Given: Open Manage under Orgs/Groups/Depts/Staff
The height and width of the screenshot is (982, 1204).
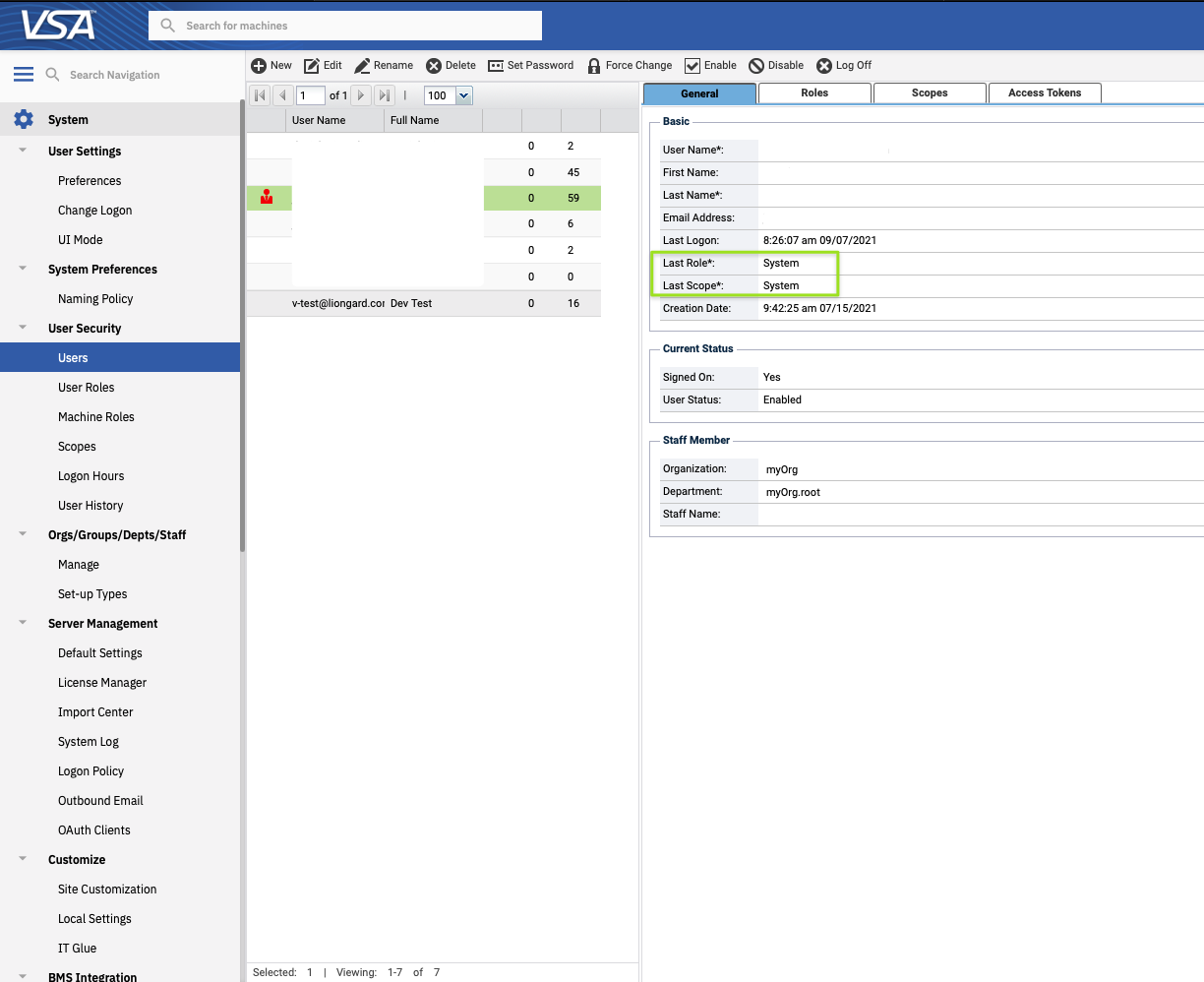Looking at the screenshot, I should pyautogui.click(x=79, y=564).
